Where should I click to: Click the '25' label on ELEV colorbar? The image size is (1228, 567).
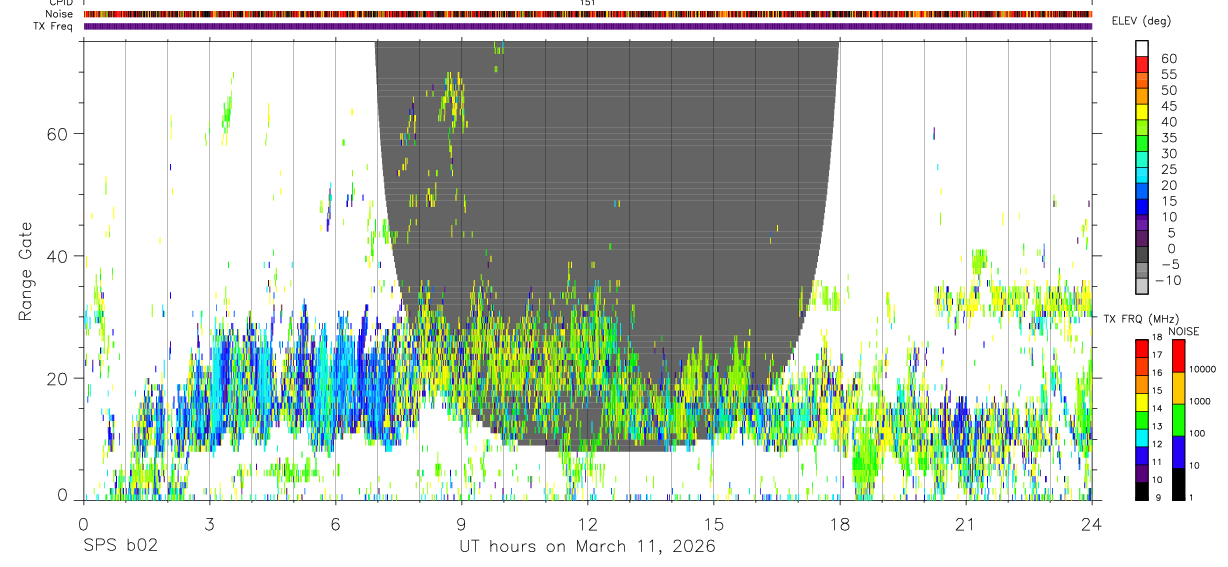[x=1169, y=170]
